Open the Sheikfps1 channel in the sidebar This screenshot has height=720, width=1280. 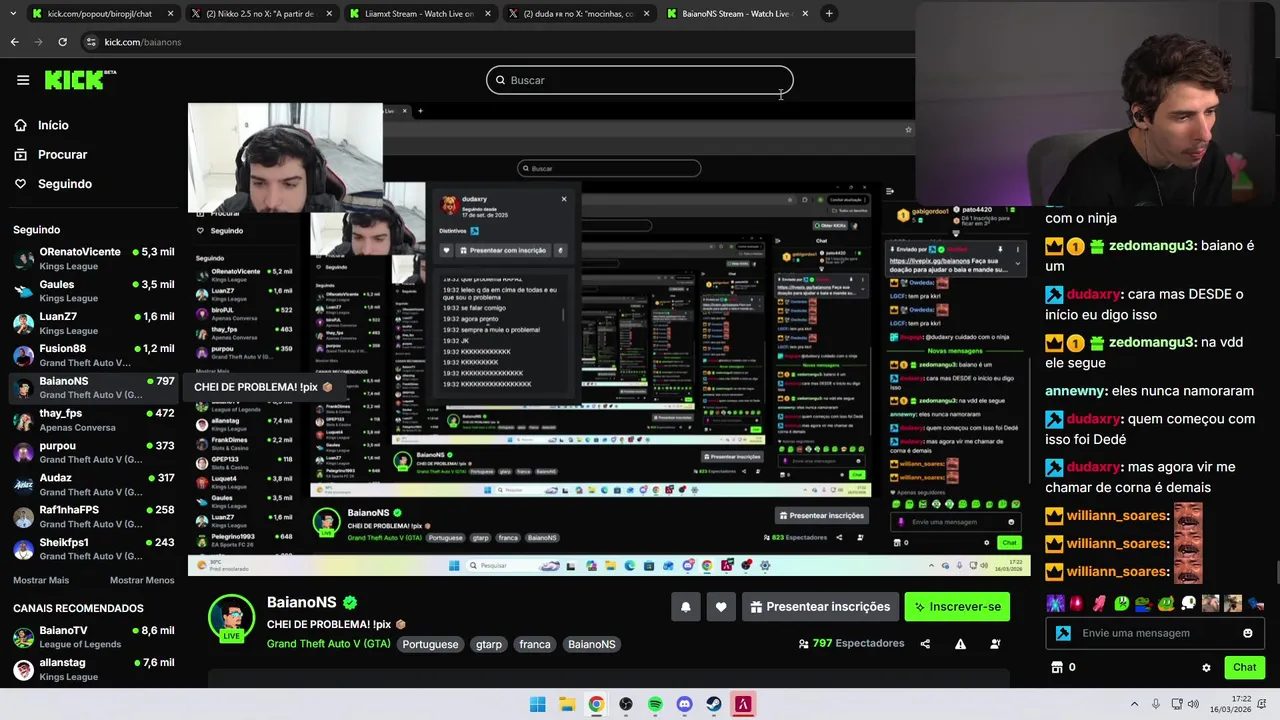point(94,549)
